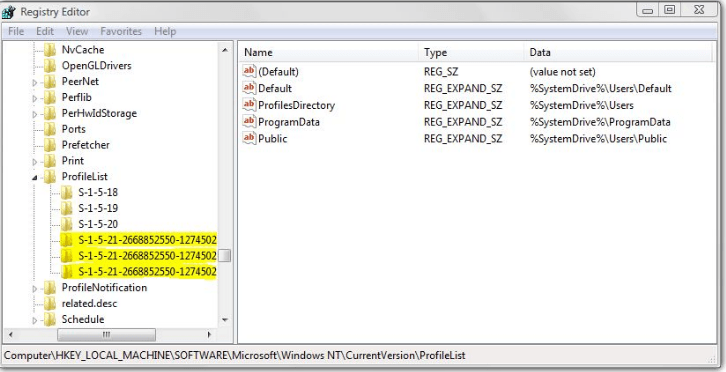Viewport: 726px width, 372px height.
Task: Sort values by the Name column header
Action: click(329, 52)
